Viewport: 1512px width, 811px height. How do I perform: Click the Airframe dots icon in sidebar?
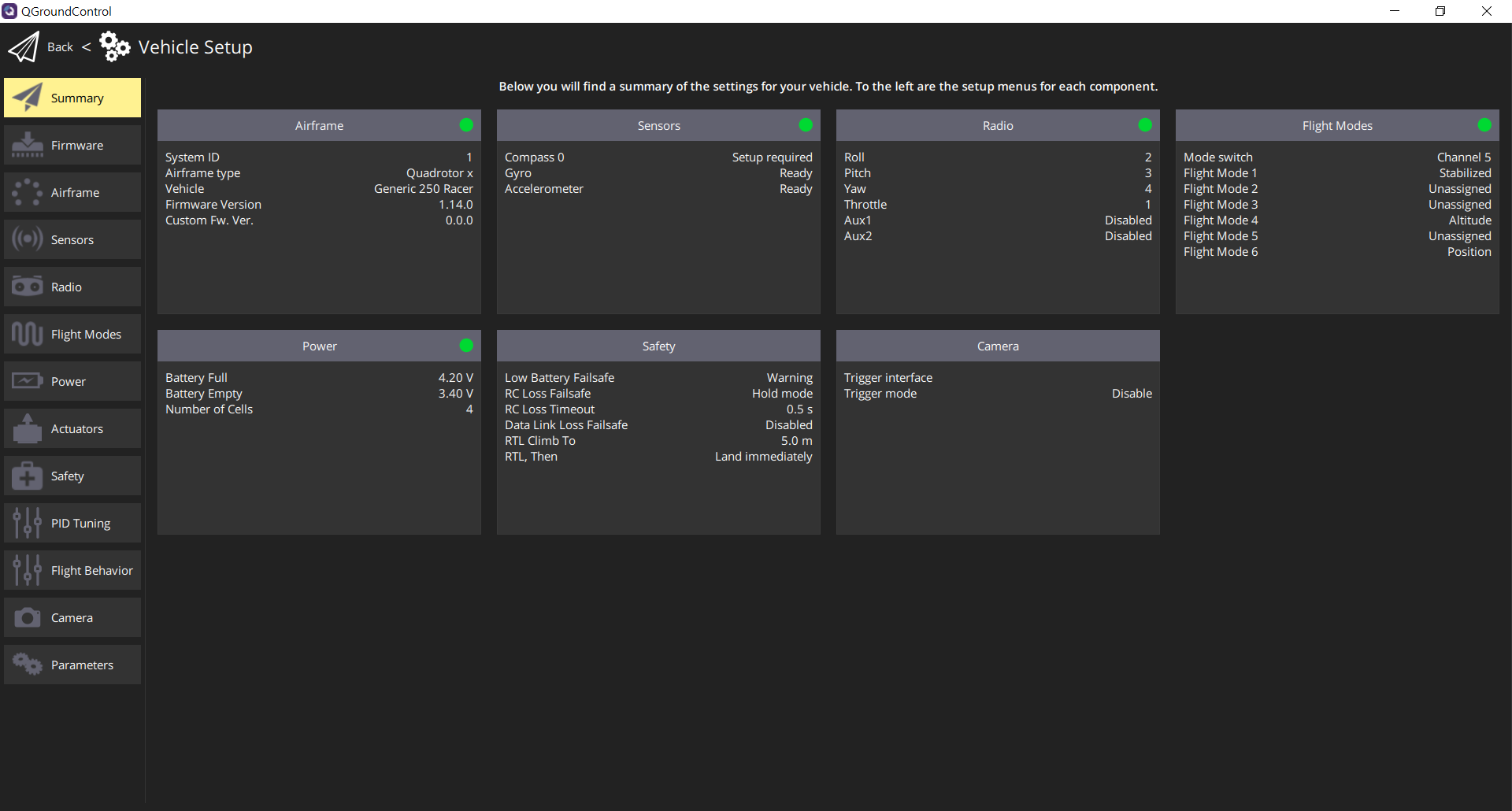[x=28, y=192]
